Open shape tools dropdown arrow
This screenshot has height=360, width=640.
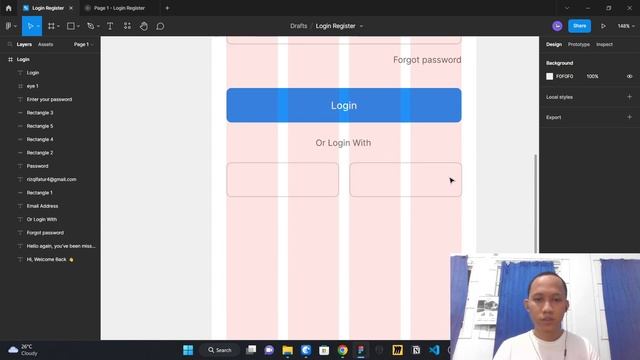click(x=78, y=27)
